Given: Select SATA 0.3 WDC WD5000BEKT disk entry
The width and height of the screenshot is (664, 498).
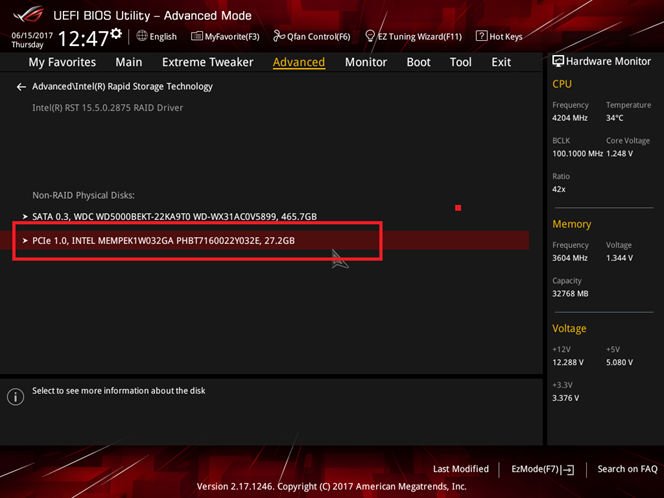Looking at the screenshot, I should [174, 216].
